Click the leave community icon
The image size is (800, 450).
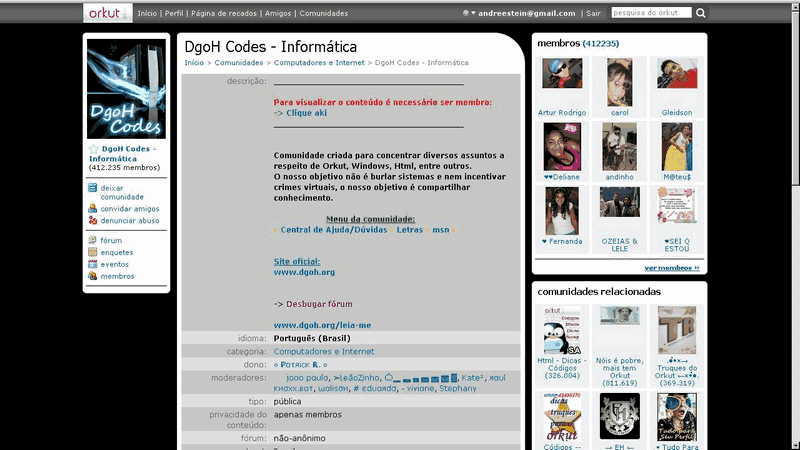92,188
